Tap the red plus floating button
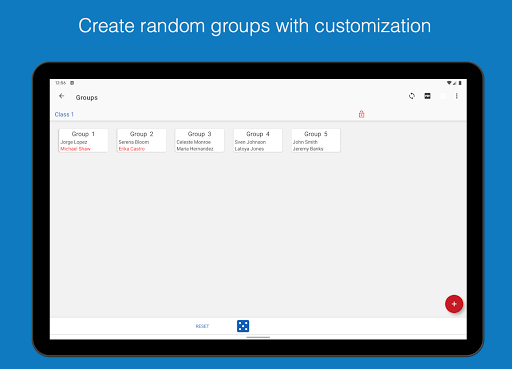Viewport: 512px width, 369px height. 454,304
